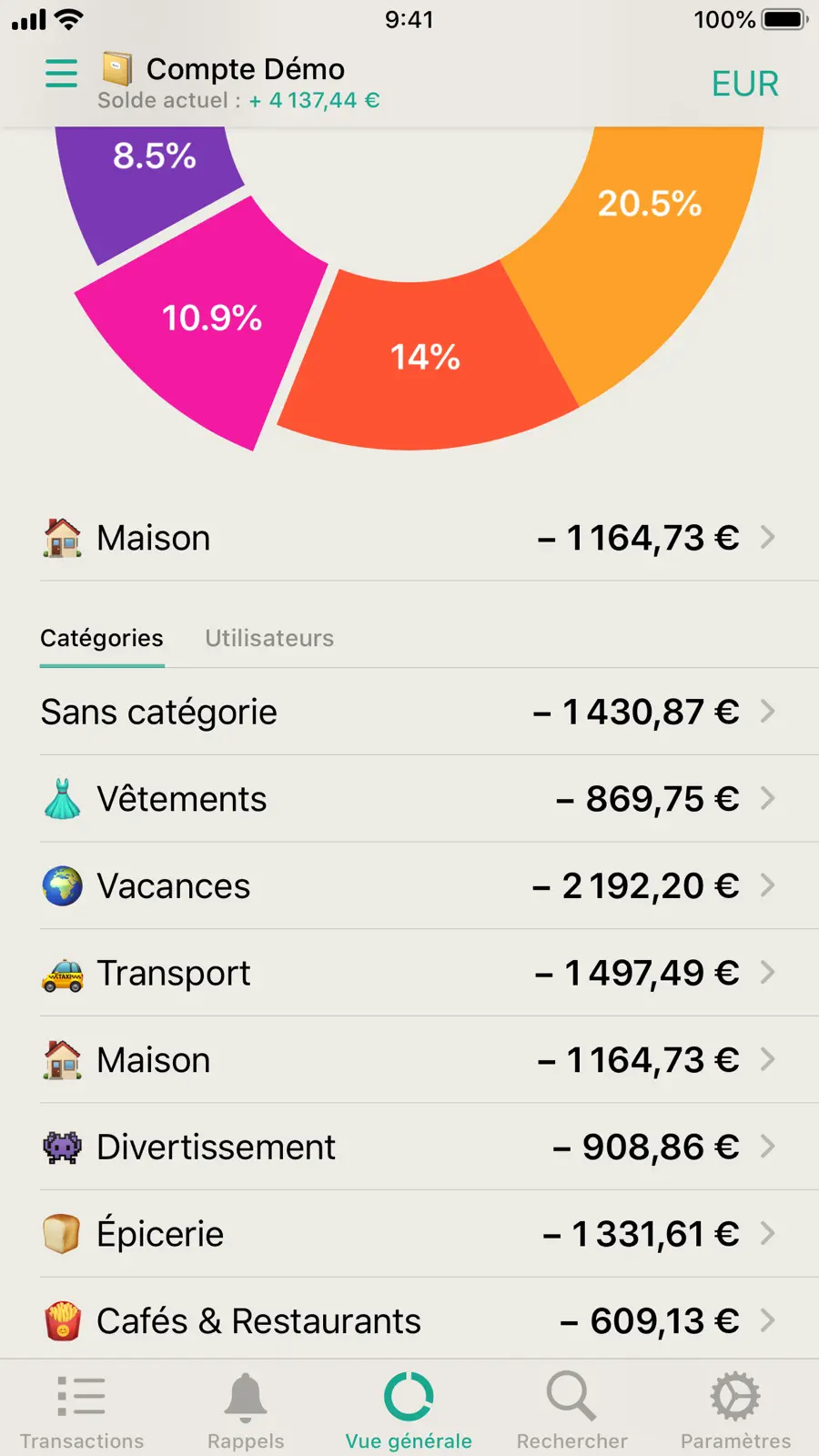The image size is (819, 1456).
Task: Expand Cafés & Restaurants chevron
Action: point(768,1319)
